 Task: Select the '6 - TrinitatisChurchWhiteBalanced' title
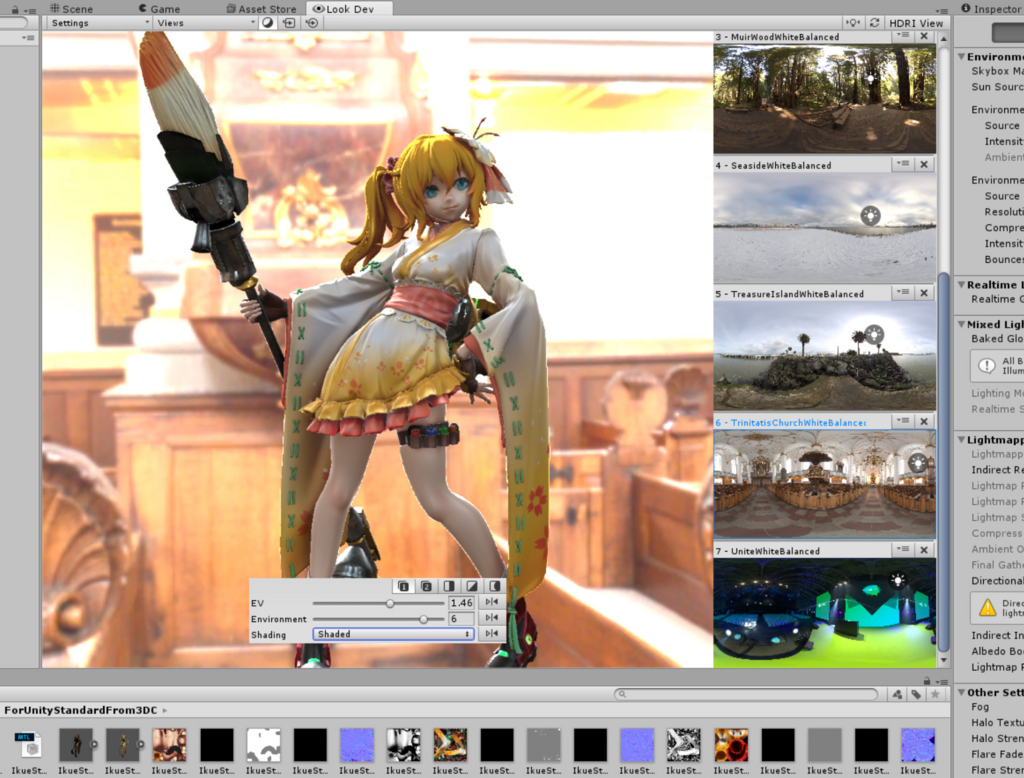pyautogui.click(x=790, y=423)
